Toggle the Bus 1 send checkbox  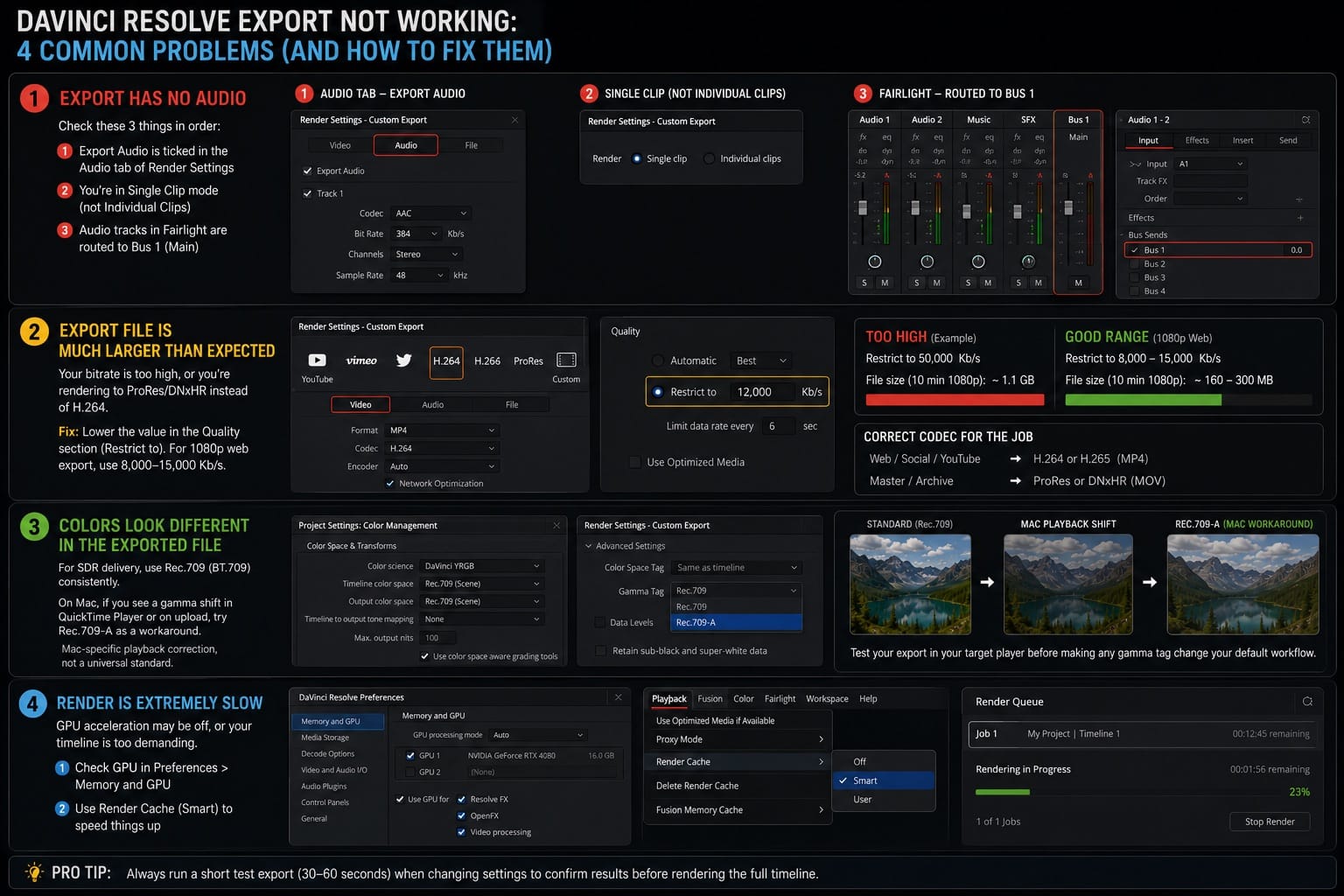(1135, 250)
